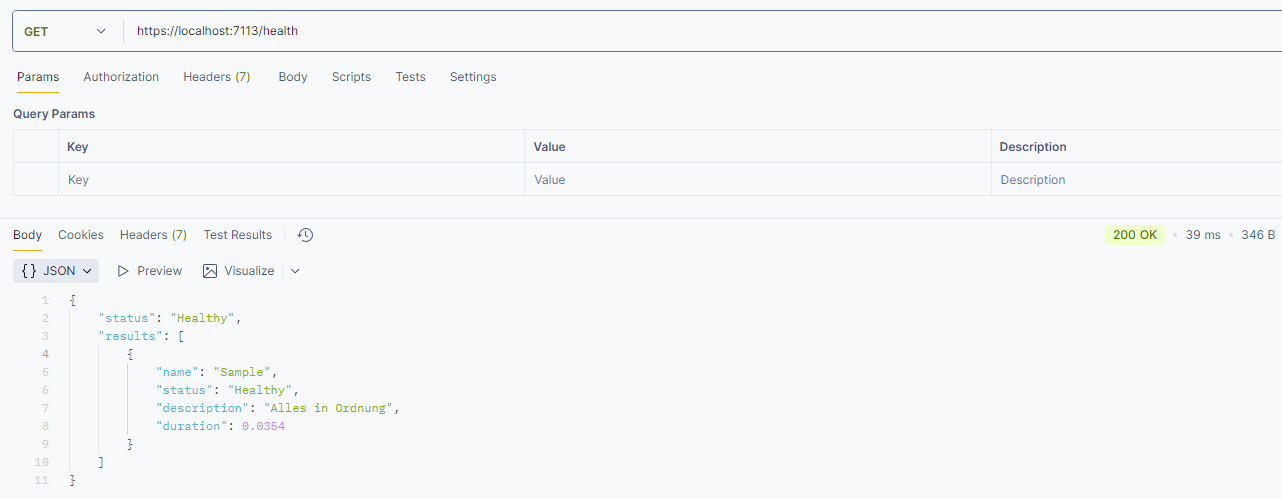Image resolution: width=1282 pixels, height=499 pixels.
Task: Click the Description input cell
Action: (x=1137, y=180)
